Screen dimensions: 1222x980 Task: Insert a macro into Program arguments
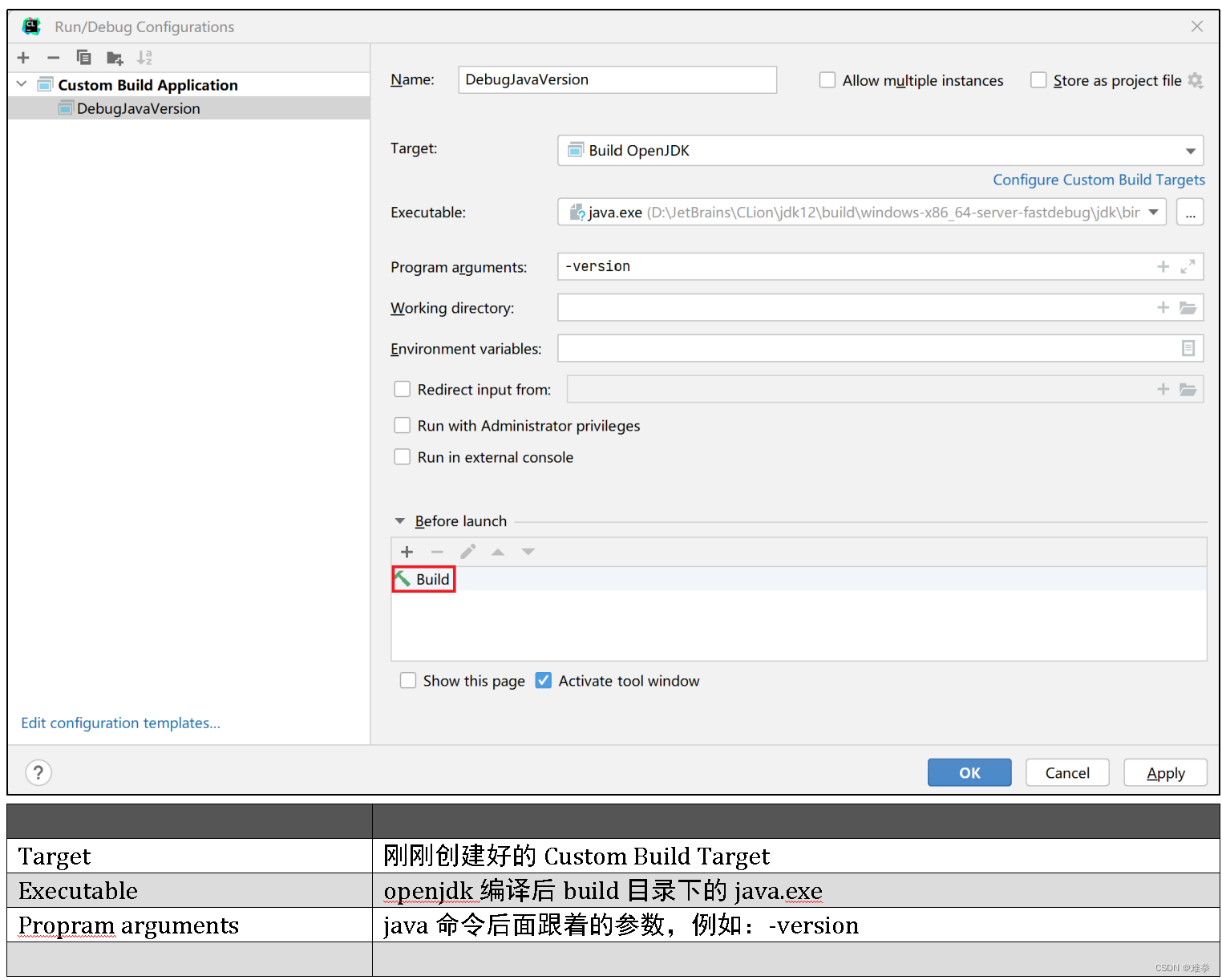1163,266
